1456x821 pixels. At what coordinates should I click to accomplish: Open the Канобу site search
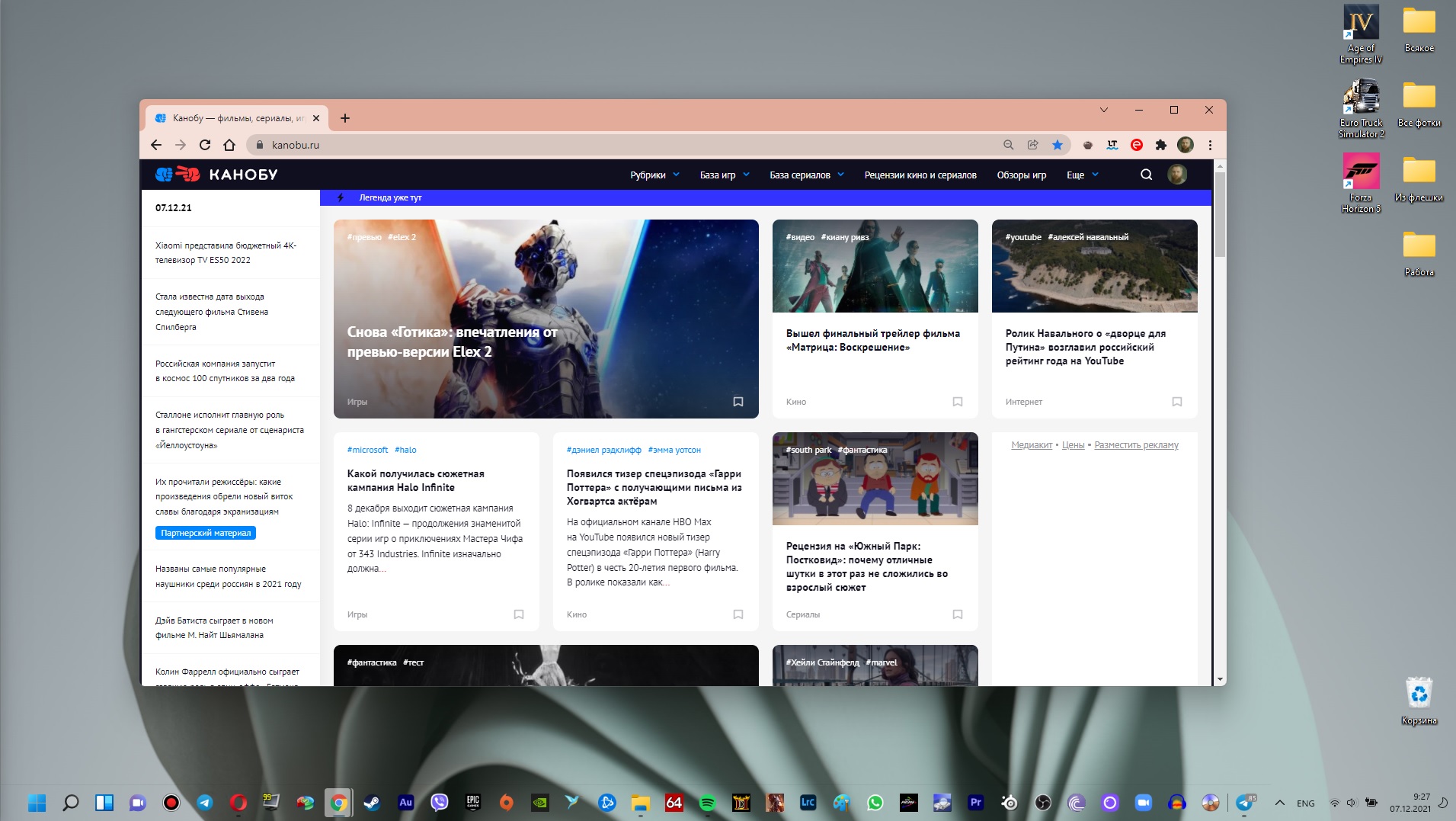pos(1146,175)
